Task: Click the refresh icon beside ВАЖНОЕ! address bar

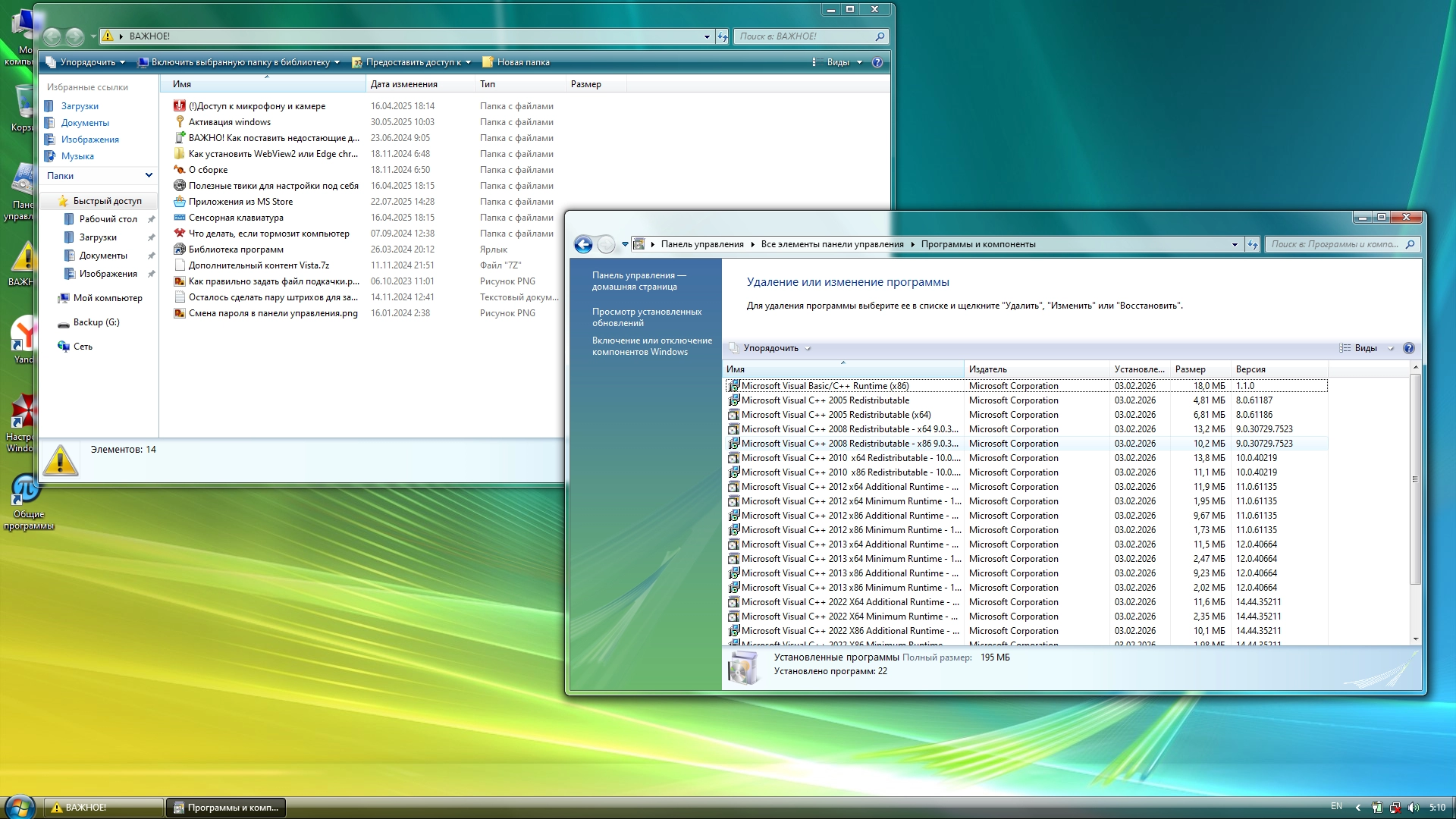Action: pos(723,36)
